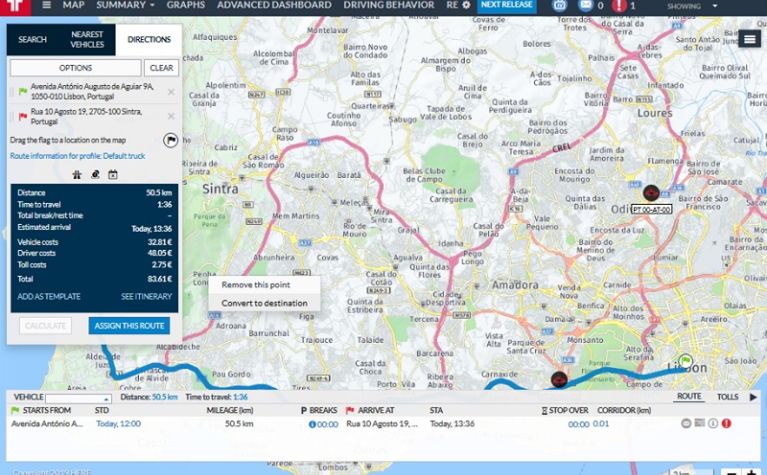This screenshot has width=767, height=475.
Task: Click the Total 83.61€ cost row
Action: pos(94,279)
